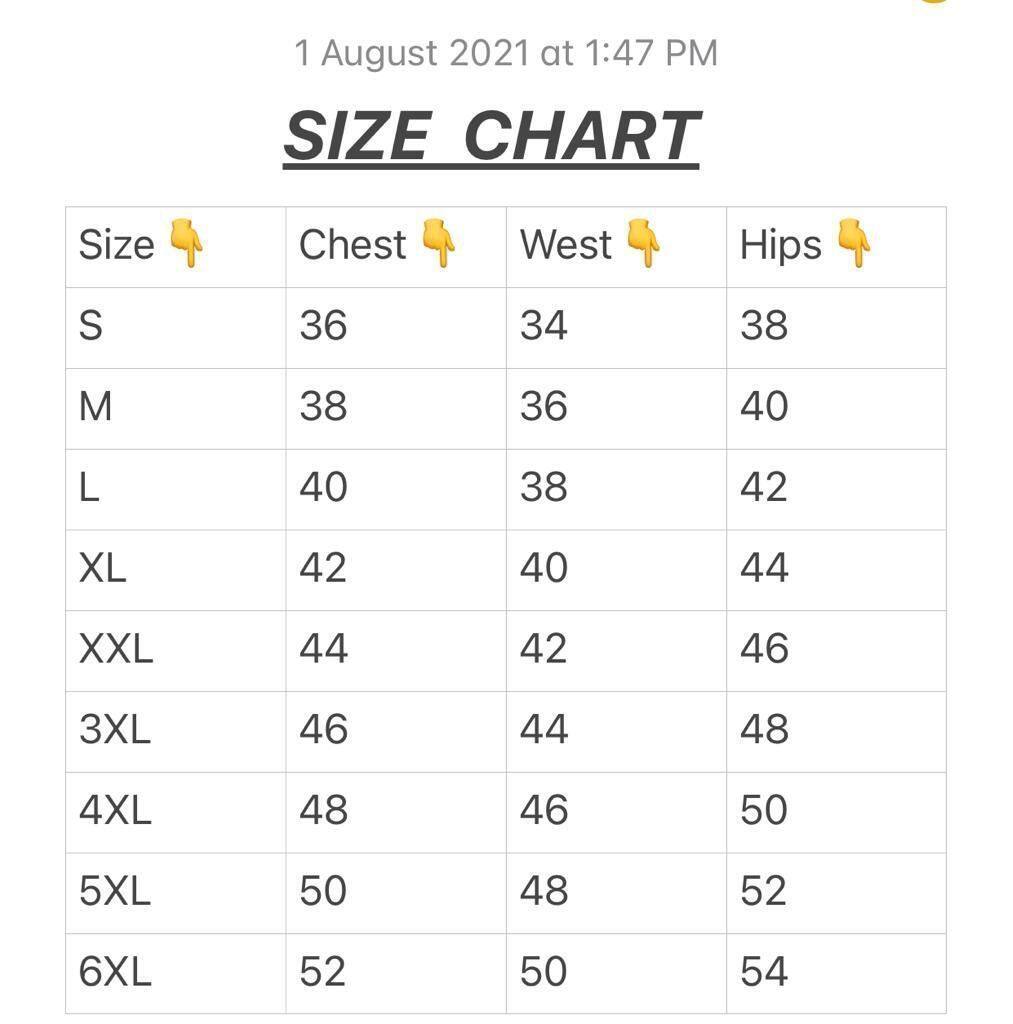1013x1024 pixels.
Task: Tap the 3XL row label
Action: click(115, 729)
